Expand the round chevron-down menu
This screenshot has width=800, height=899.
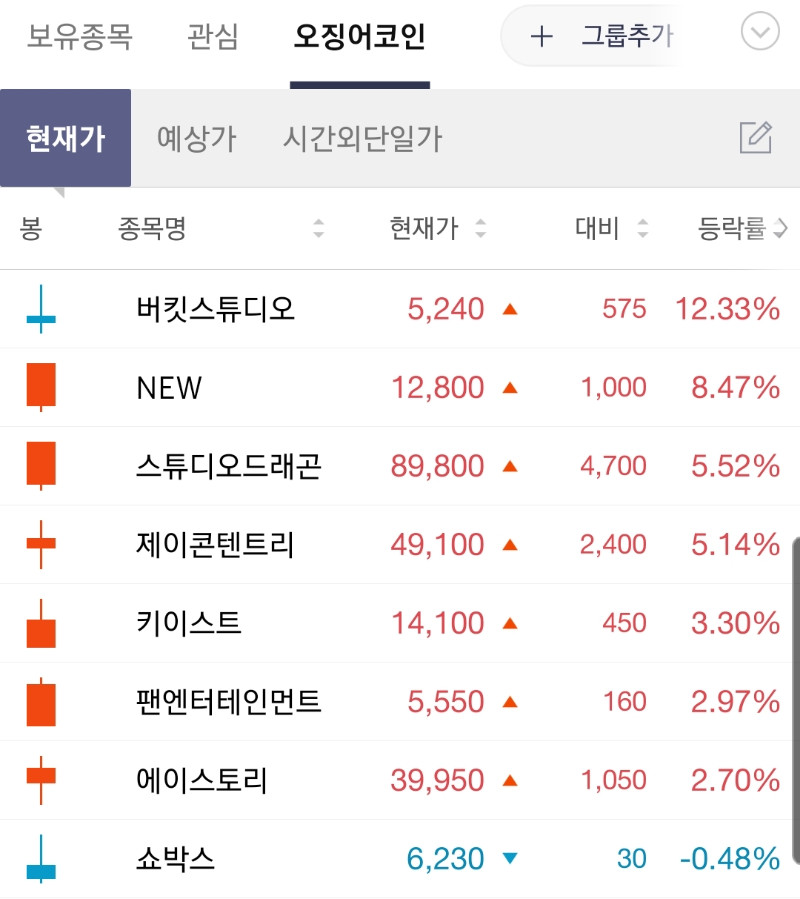[760, 34]
